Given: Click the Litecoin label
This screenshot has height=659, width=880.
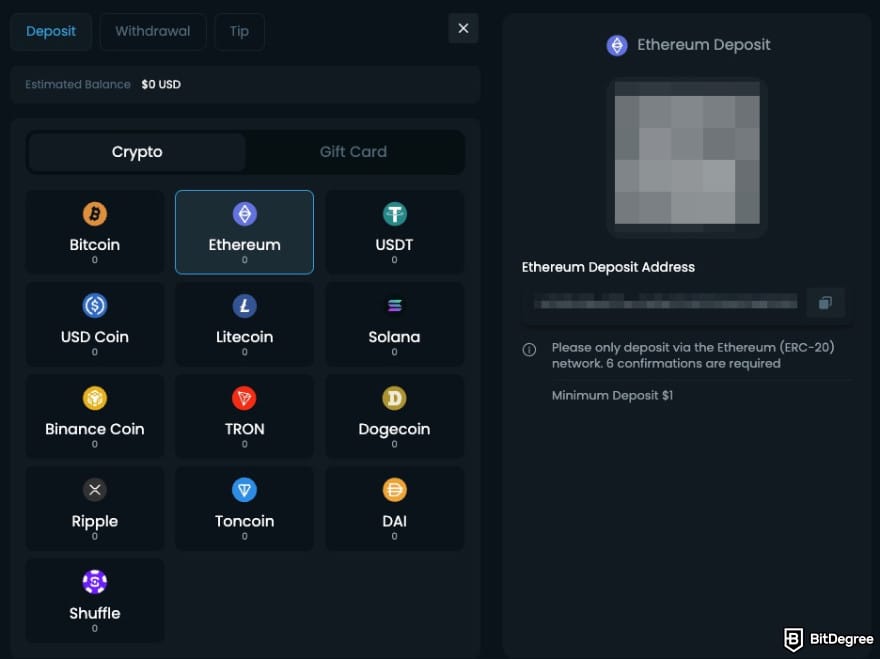Looking at the screenshot, I should point(245,337).
